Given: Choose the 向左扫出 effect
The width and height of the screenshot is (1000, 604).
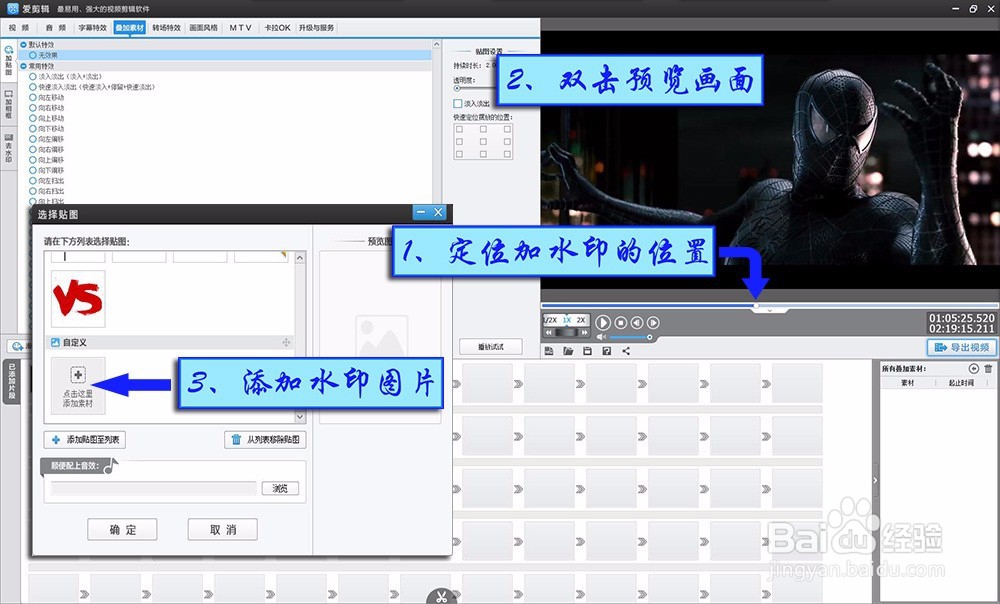Looking at the screenshot, I should (x=47, y=180).
